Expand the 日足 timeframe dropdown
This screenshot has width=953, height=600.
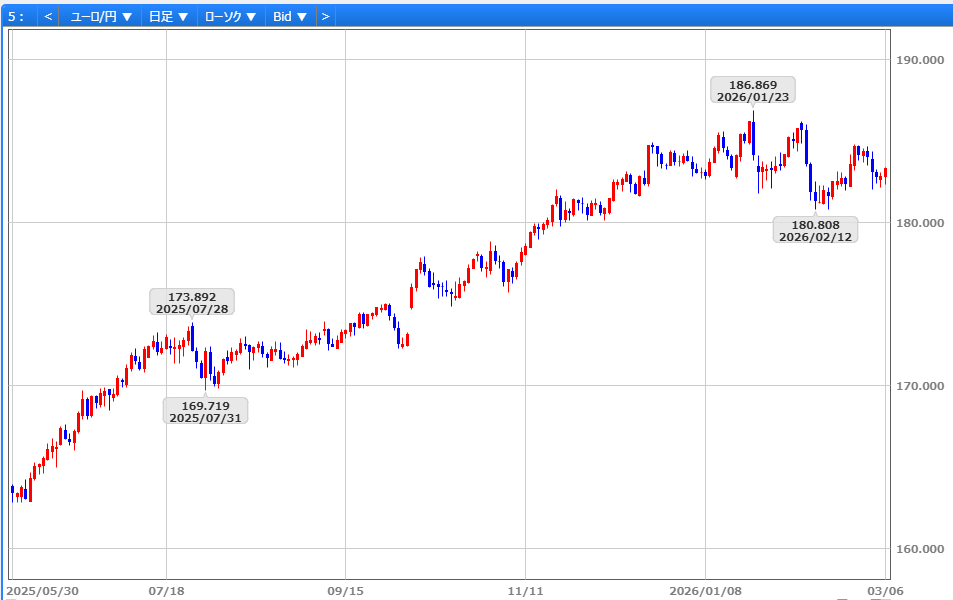click(168, 16)
